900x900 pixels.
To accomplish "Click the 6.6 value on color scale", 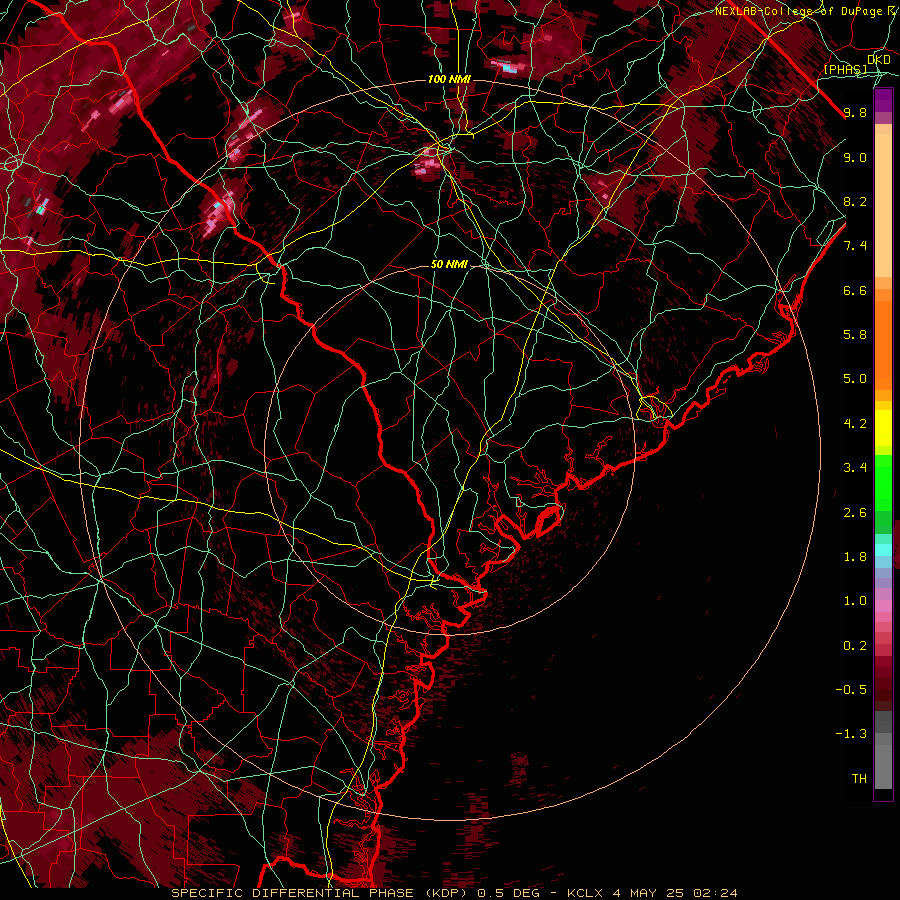I will 855,290.
